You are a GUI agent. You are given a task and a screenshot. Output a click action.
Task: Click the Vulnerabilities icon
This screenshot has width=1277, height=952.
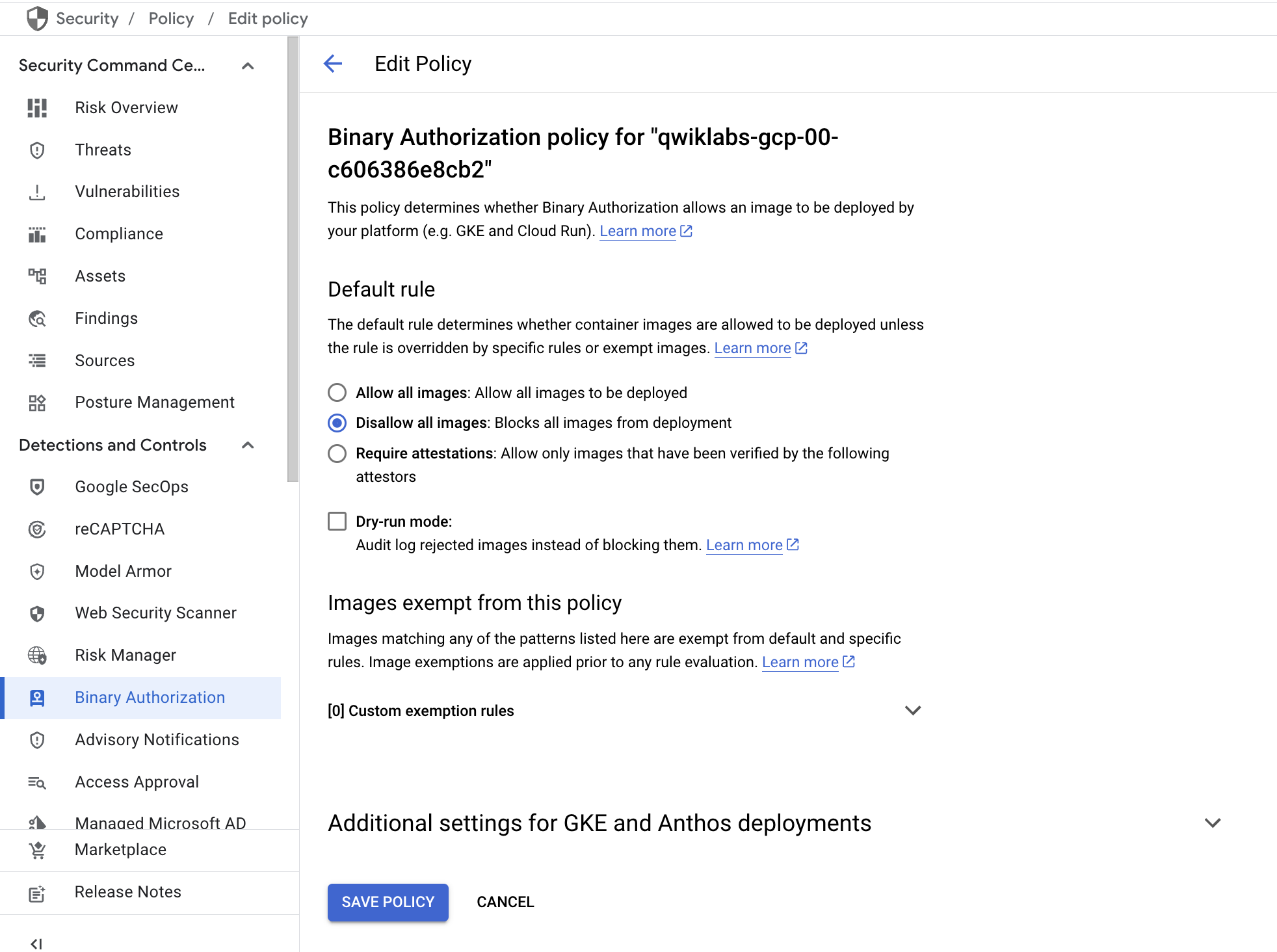[x=37, y=192]
